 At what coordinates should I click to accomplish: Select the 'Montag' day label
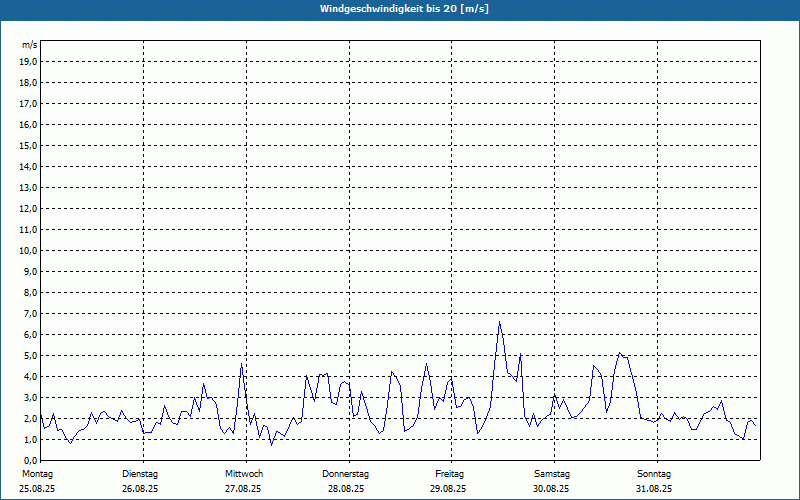click(x=37, y=473)
